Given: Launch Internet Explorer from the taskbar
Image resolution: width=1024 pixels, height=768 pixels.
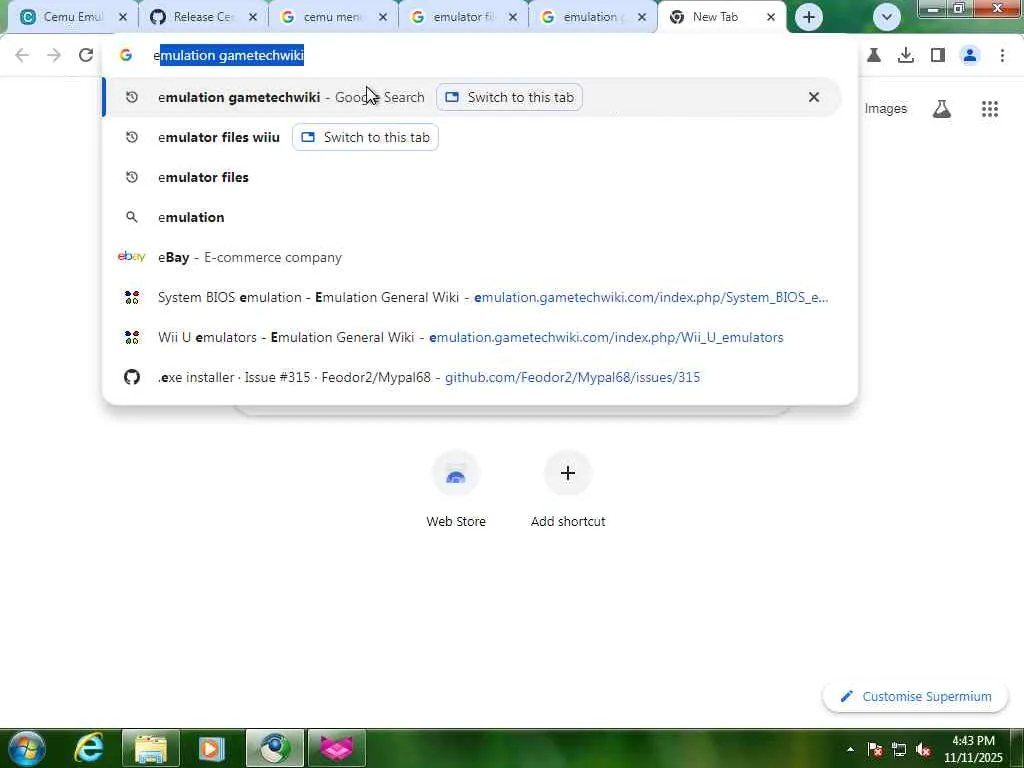Looking at the screenshot, I should click(89, 748).
